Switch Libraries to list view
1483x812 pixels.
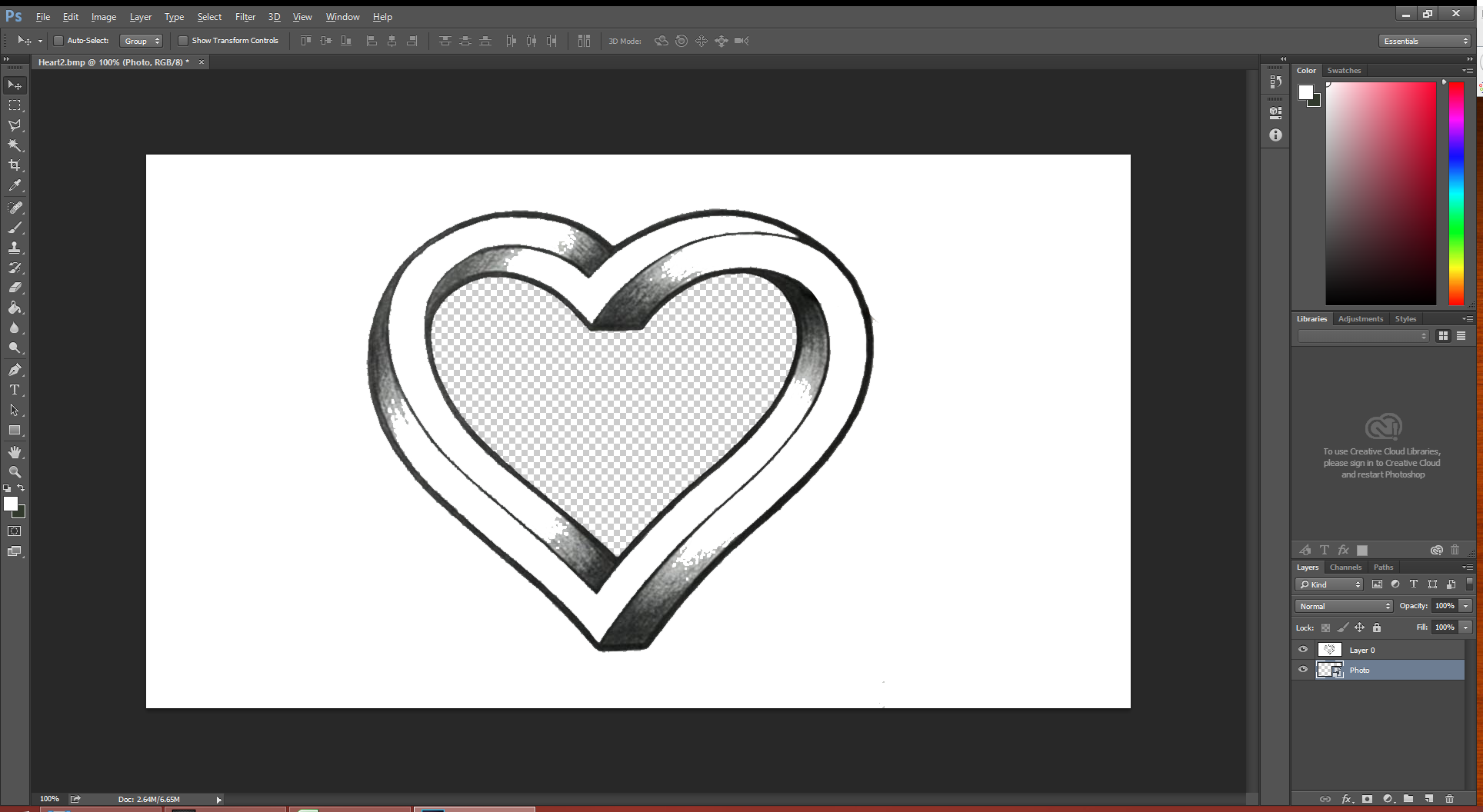pyautogui.click(x=1461, y=336)
